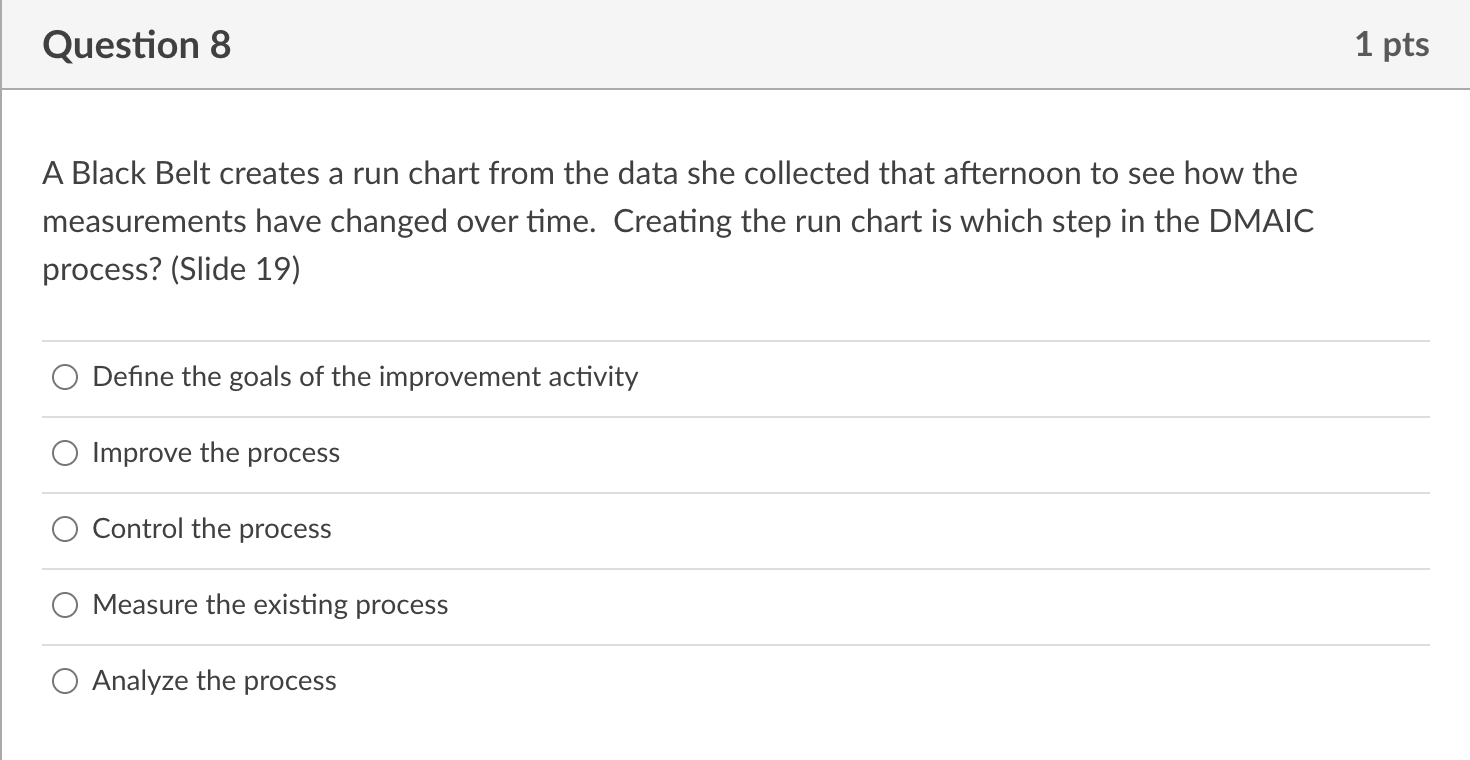This screenshot has height=760, width=1470.
Task: Click the 'Define the goals of the improvement activity' label
Action: pos(365,377)
